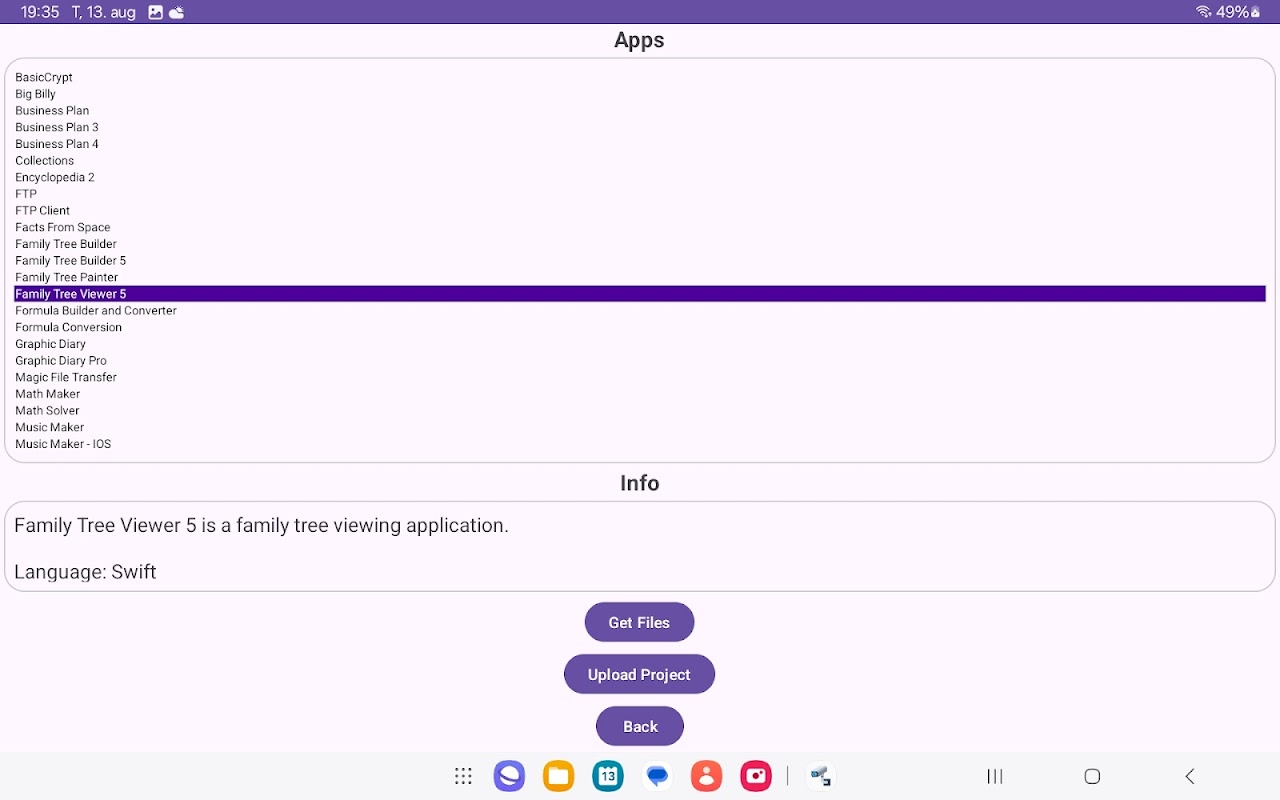Click the Get Files button

639,622
